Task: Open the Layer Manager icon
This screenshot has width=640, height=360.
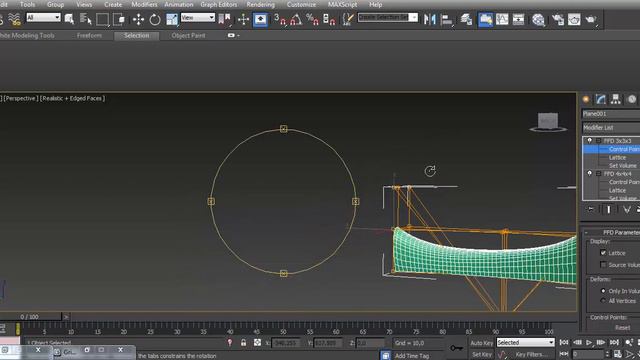Action: pyautogui.click(x=466, y=19)
